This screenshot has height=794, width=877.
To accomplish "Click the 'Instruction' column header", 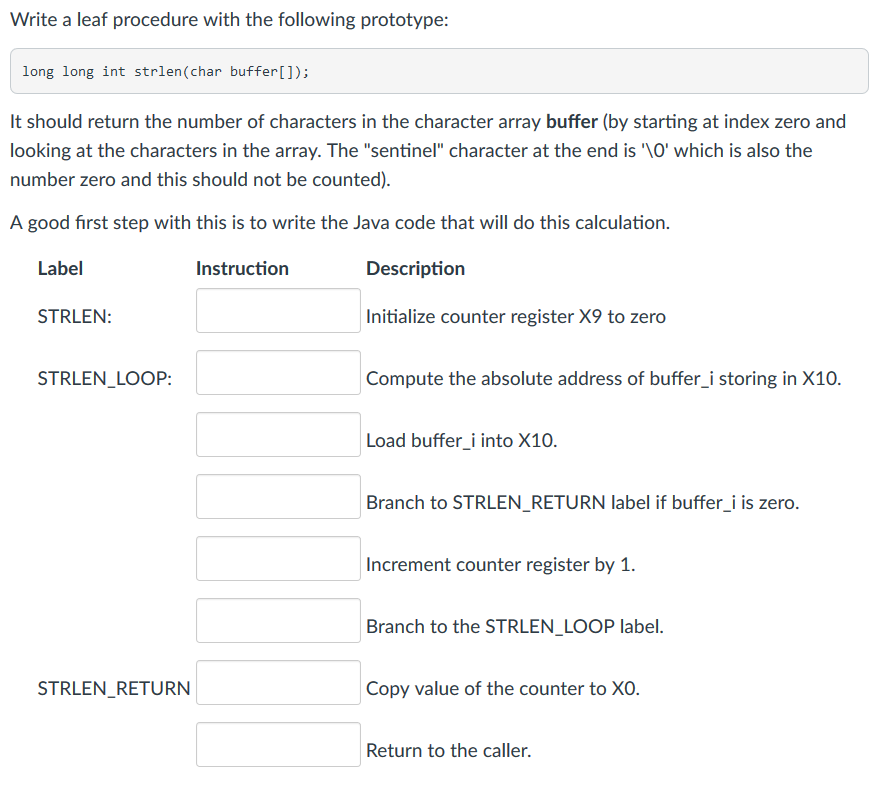I will [242, 268].
